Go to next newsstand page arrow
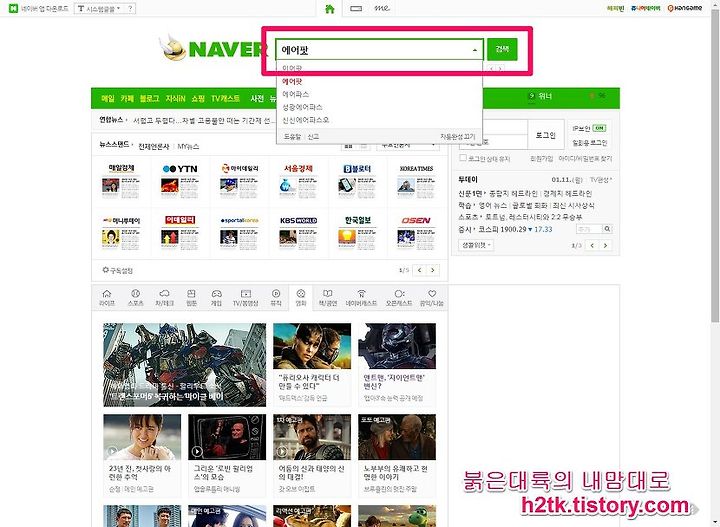 [x=433, y=270]
